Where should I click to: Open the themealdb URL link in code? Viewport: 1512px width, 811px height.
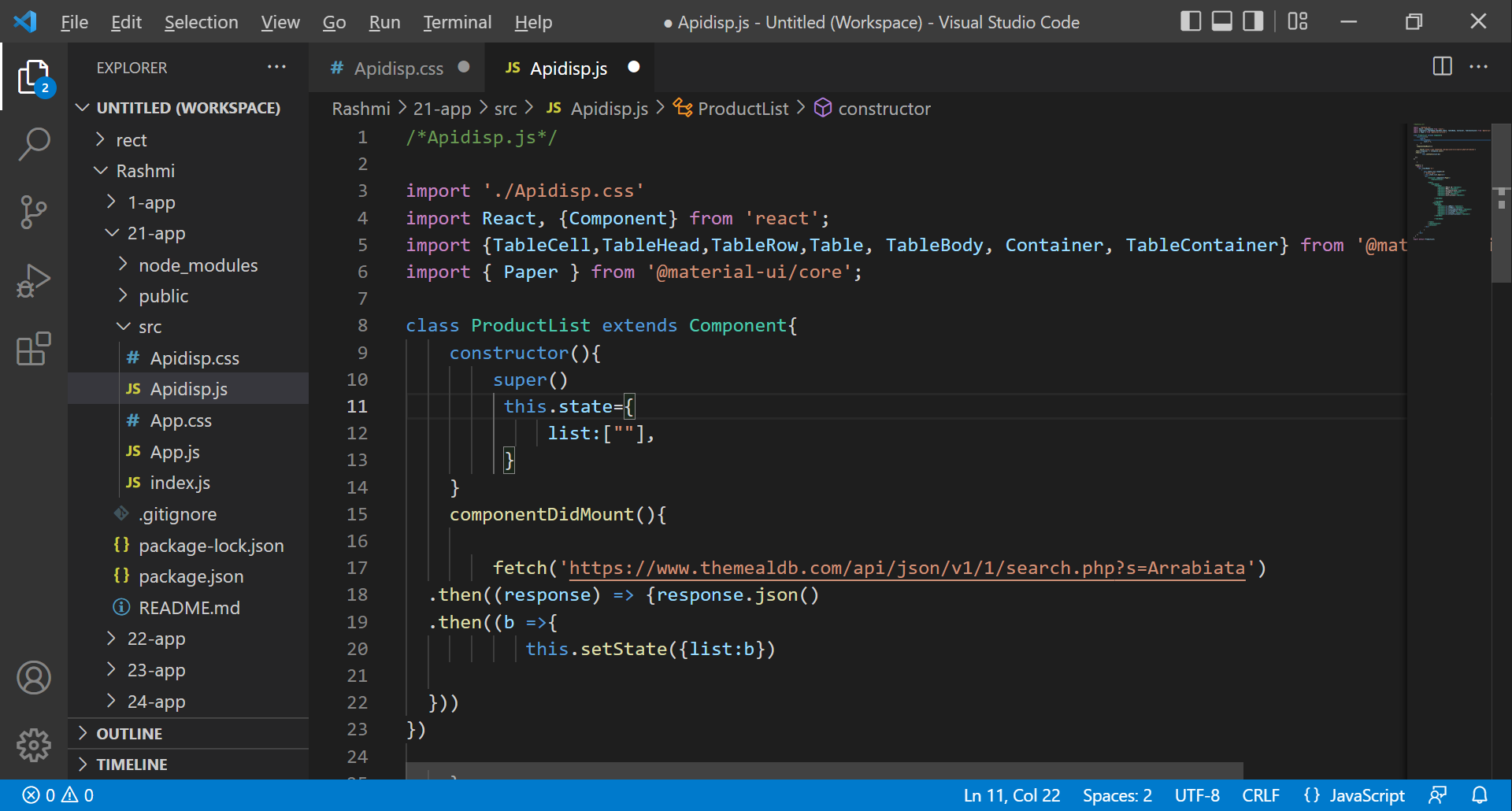907,568
